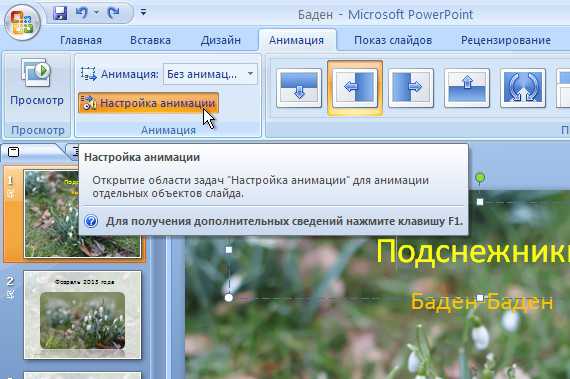Image resolution: width=570 pixels, height=379 pixels.
Task: Click the Анимация label icon beside the combo box
Action: click(88, 74)
